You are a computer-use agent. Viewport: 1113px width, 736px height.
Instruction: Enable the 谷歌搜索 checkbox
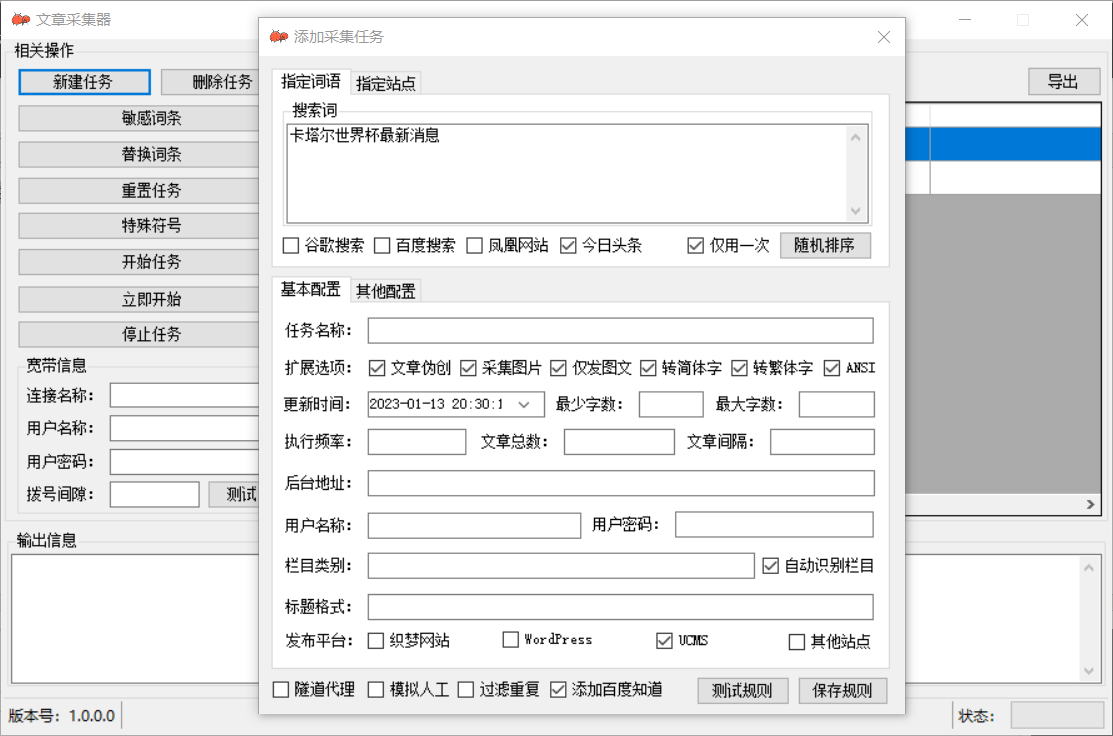291,246
